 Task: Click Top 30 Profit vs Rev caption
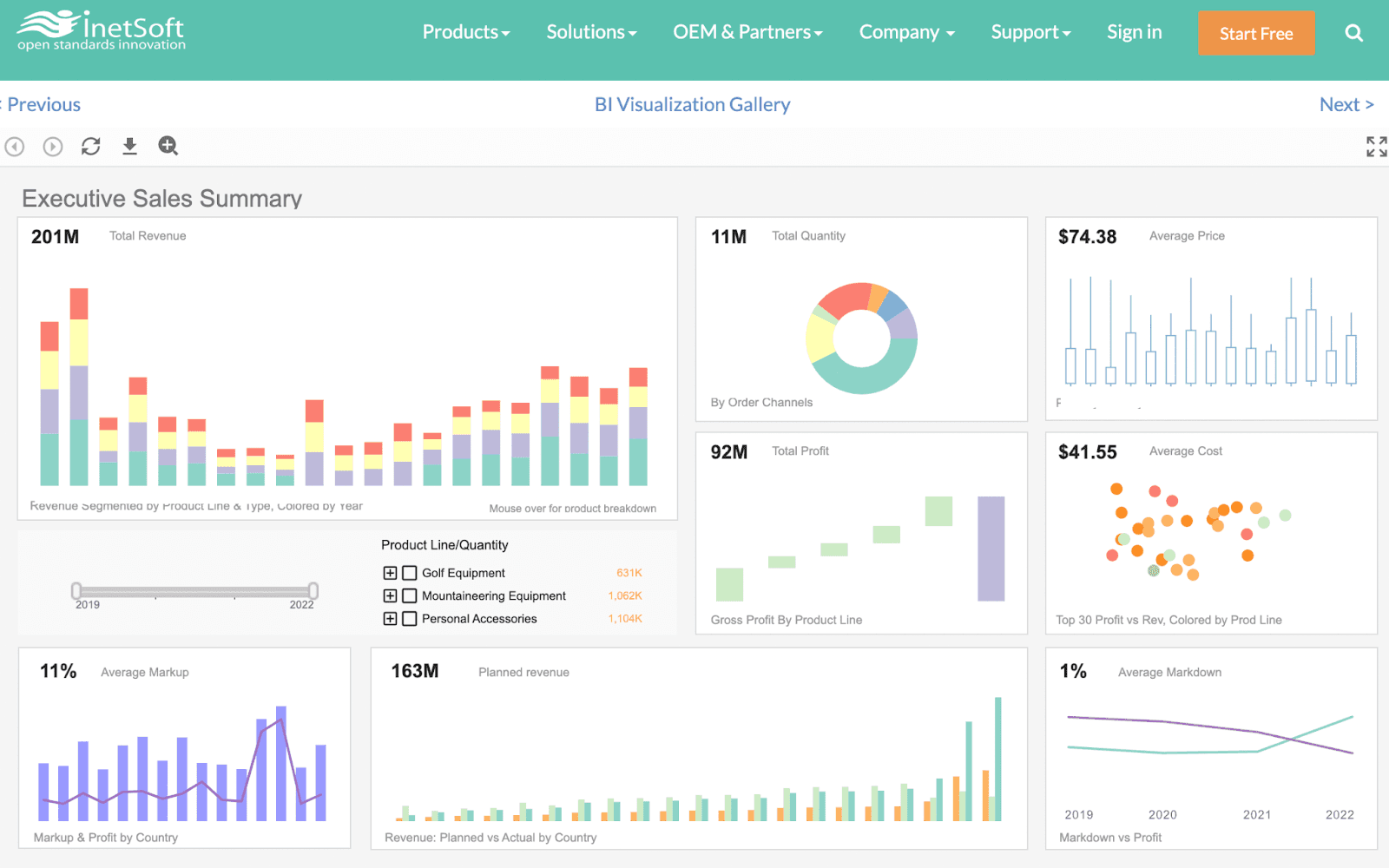1168,620
